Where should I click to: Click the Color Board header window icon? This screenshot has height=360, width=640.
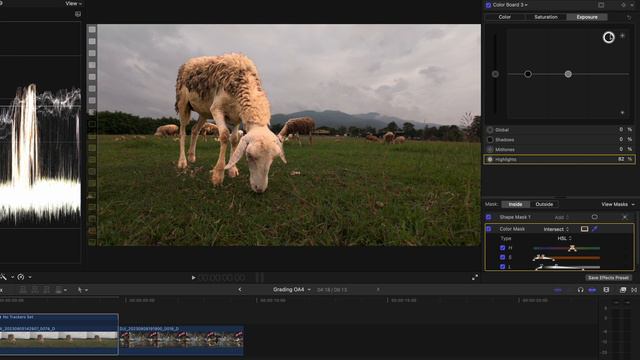point(601,5)
